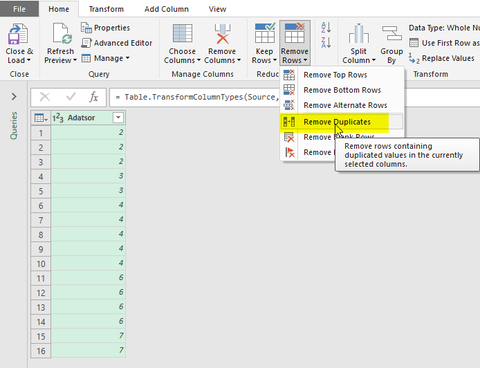480x368 pixels.
Task: Click the Remove Rows icon
Action: pyautogui.click(x=295, y=33)
